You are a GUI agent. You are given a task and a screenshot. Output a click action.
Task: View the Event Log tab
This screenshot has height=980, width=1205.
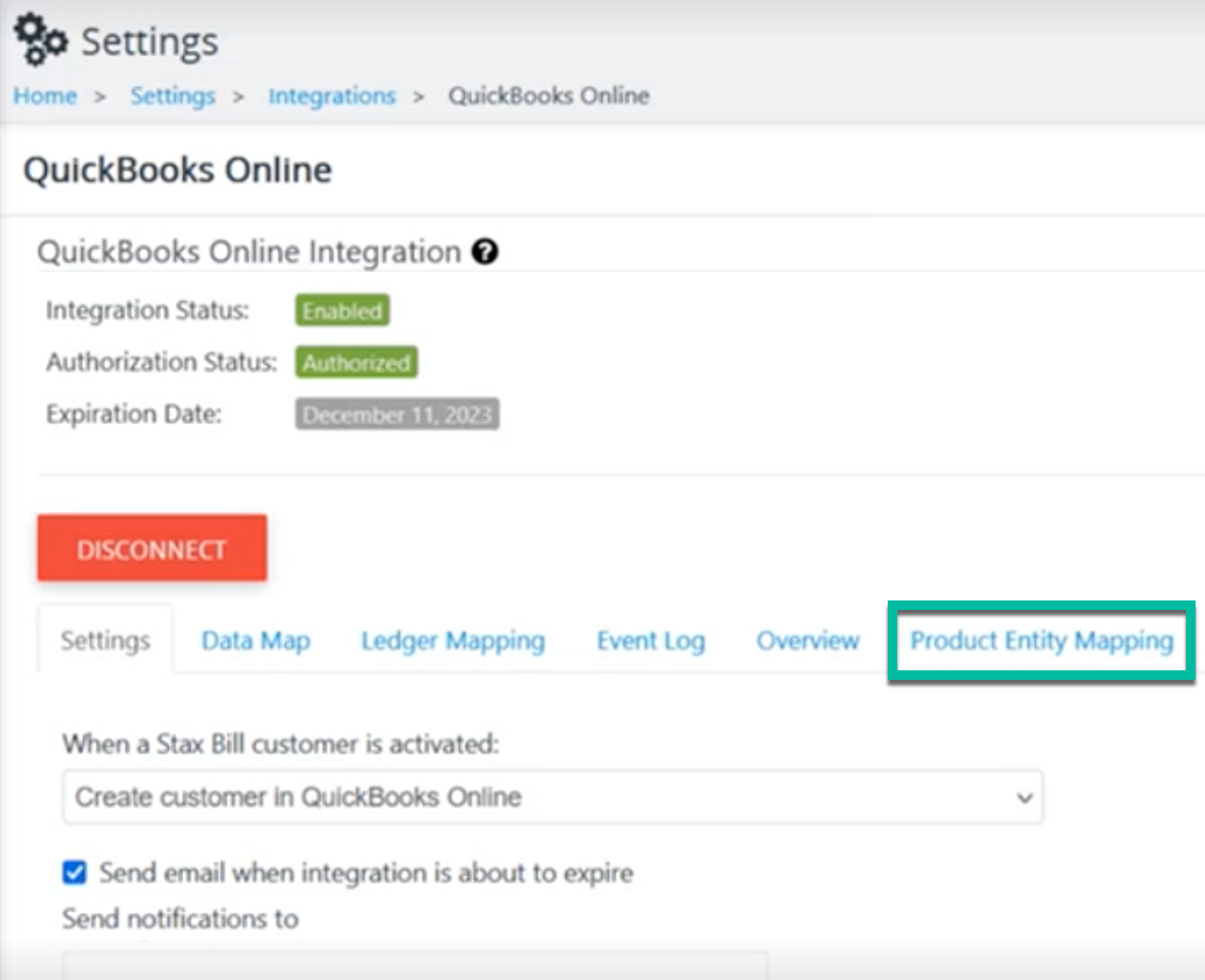pyautogui.click(x=651, y=640)
